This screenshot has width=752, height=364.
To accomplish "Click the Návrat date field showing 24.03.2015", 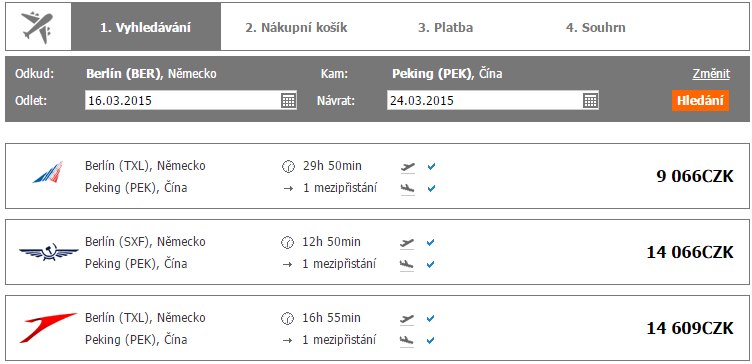I will click(x=493, y=101).
